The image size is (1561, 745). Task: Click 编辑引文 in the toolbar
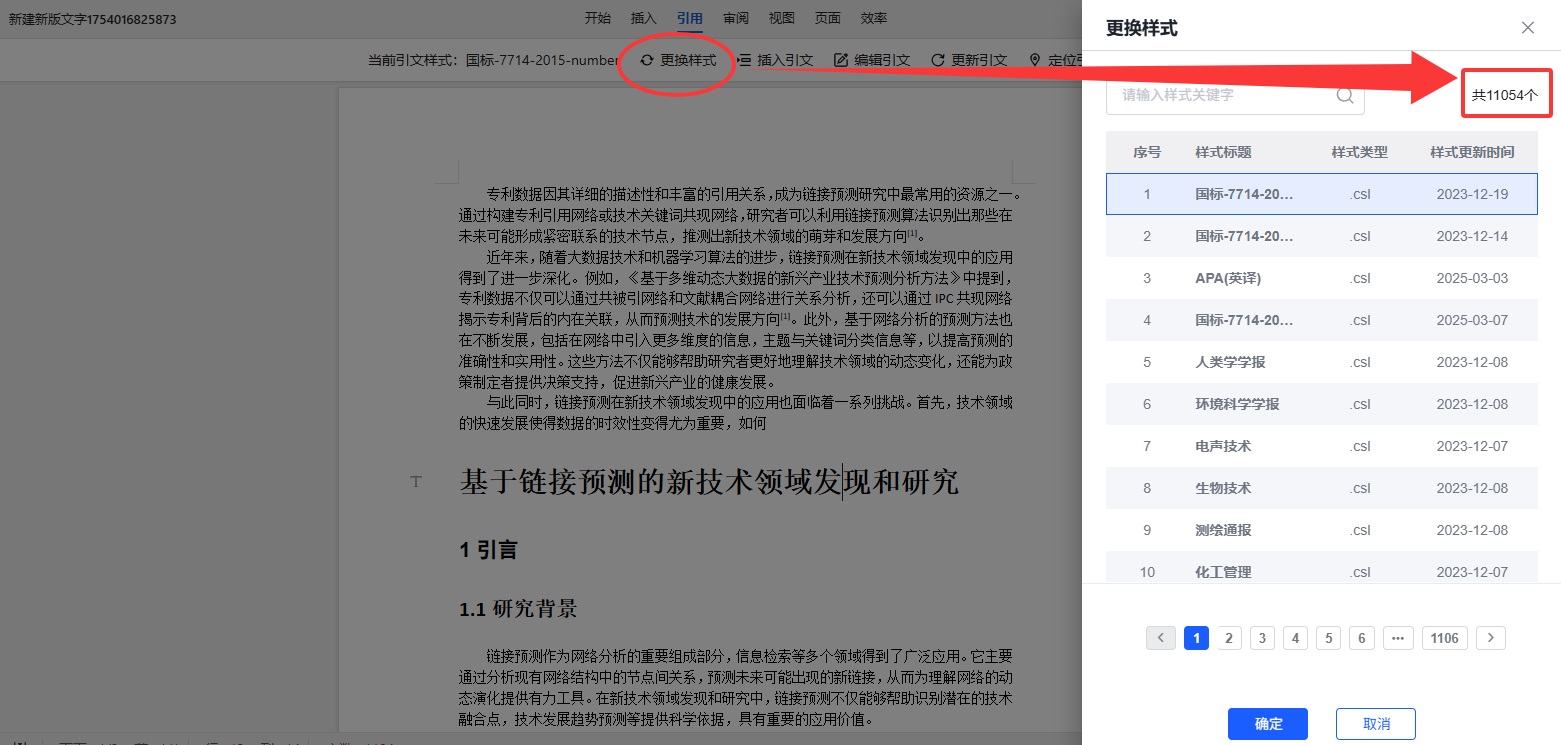point(872,60)
